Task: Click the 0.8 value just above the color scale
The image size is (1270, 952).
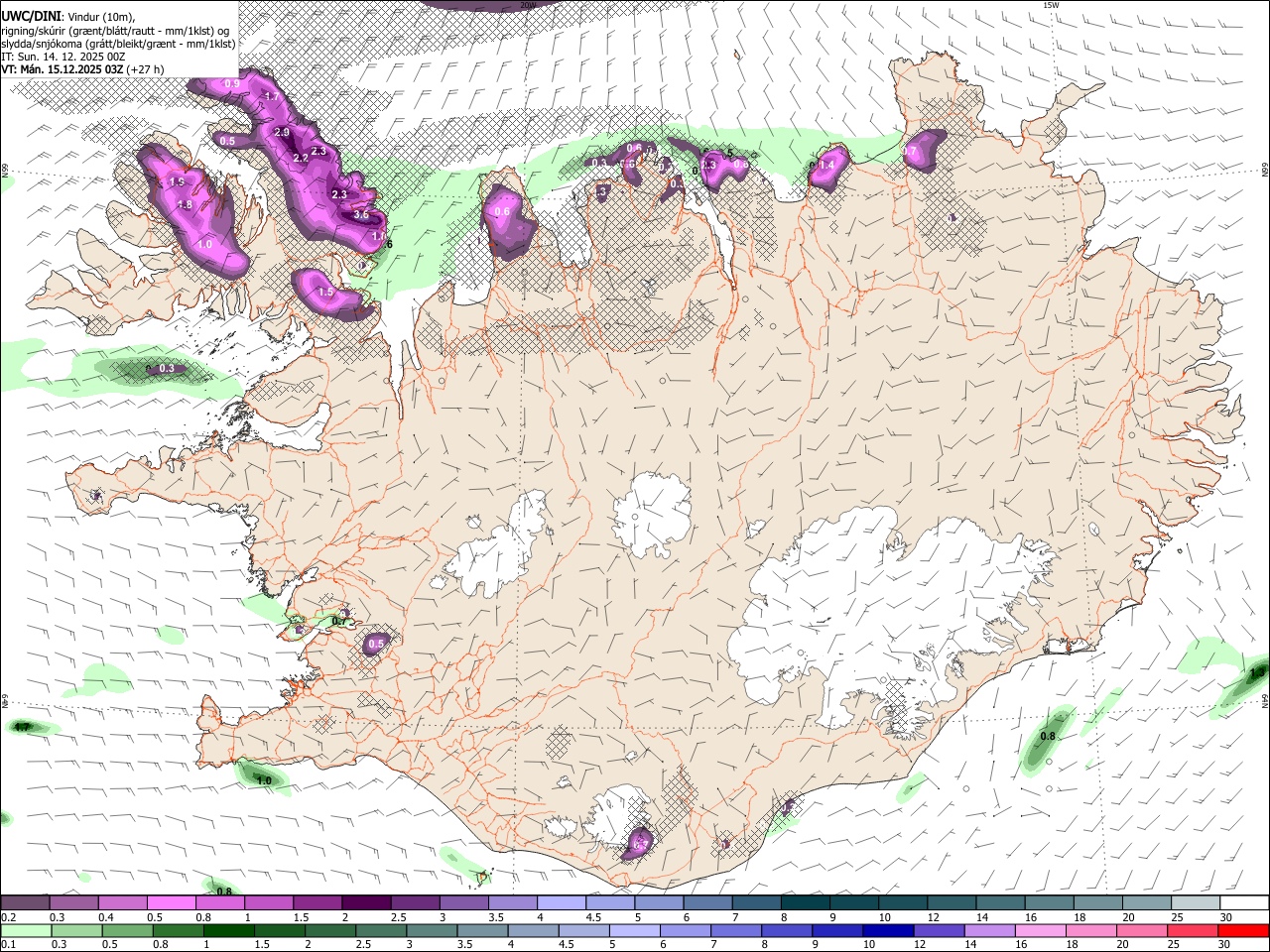Action: click(224, 892)
